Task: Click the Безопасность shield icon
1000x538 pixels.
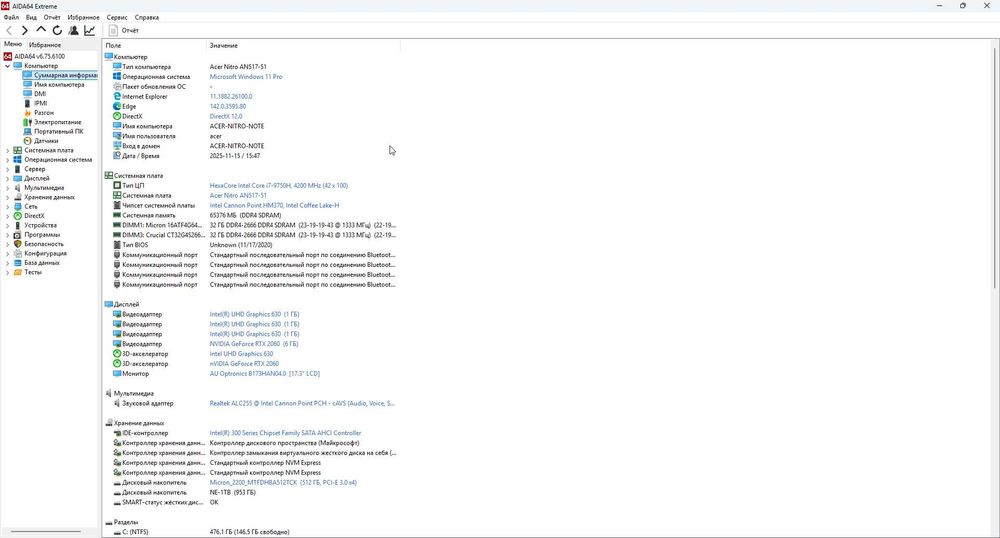Action: 18,244
